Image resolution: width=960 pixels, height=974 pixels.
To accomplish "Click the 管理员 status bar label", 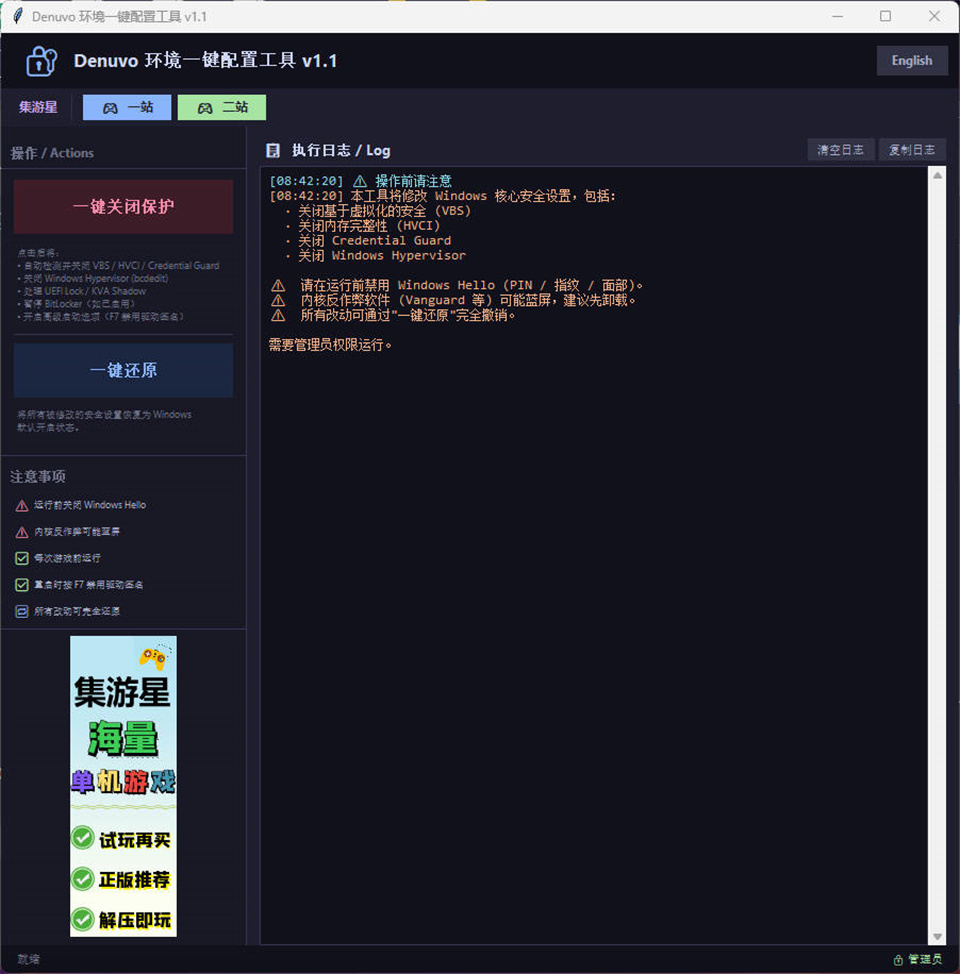I will (925, 960).
